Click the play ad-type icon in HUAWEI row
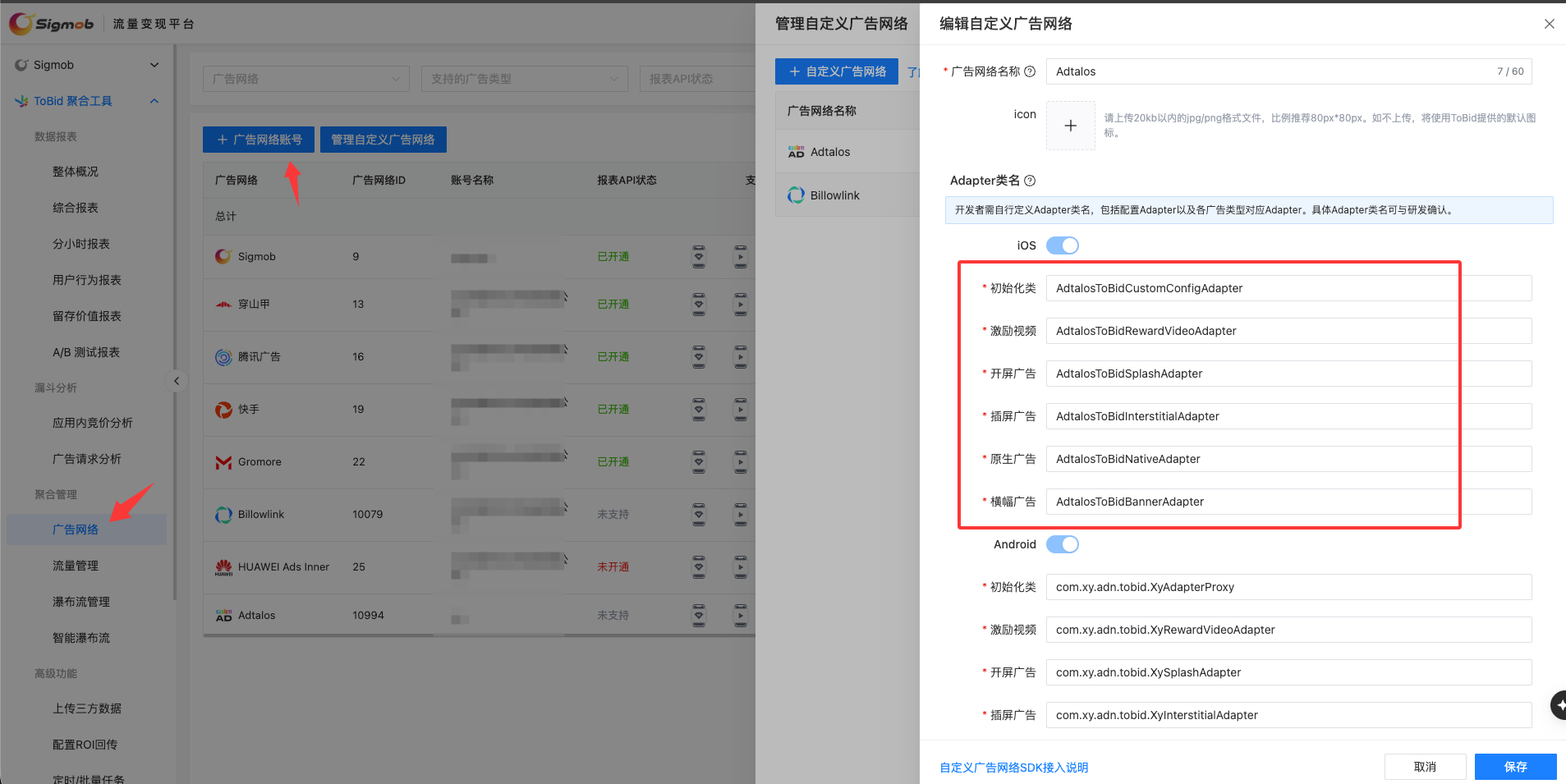Image resolution: width=1566 pixels, height=784 pixels. tap(741, 567)
